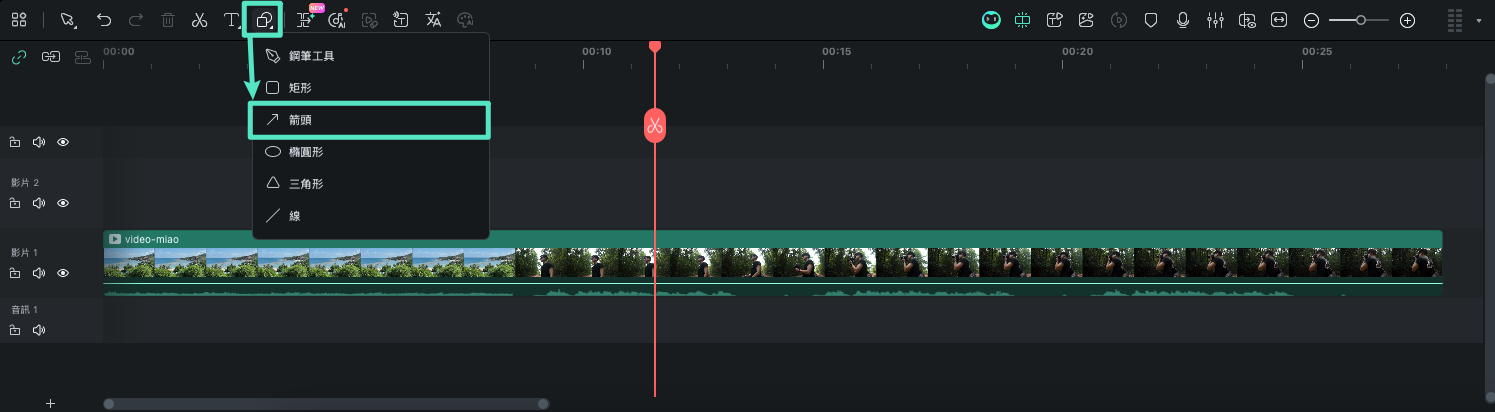1495x412 pixels.
Task: Hide the 影片 1 track with eye icon
Action: 63,273
